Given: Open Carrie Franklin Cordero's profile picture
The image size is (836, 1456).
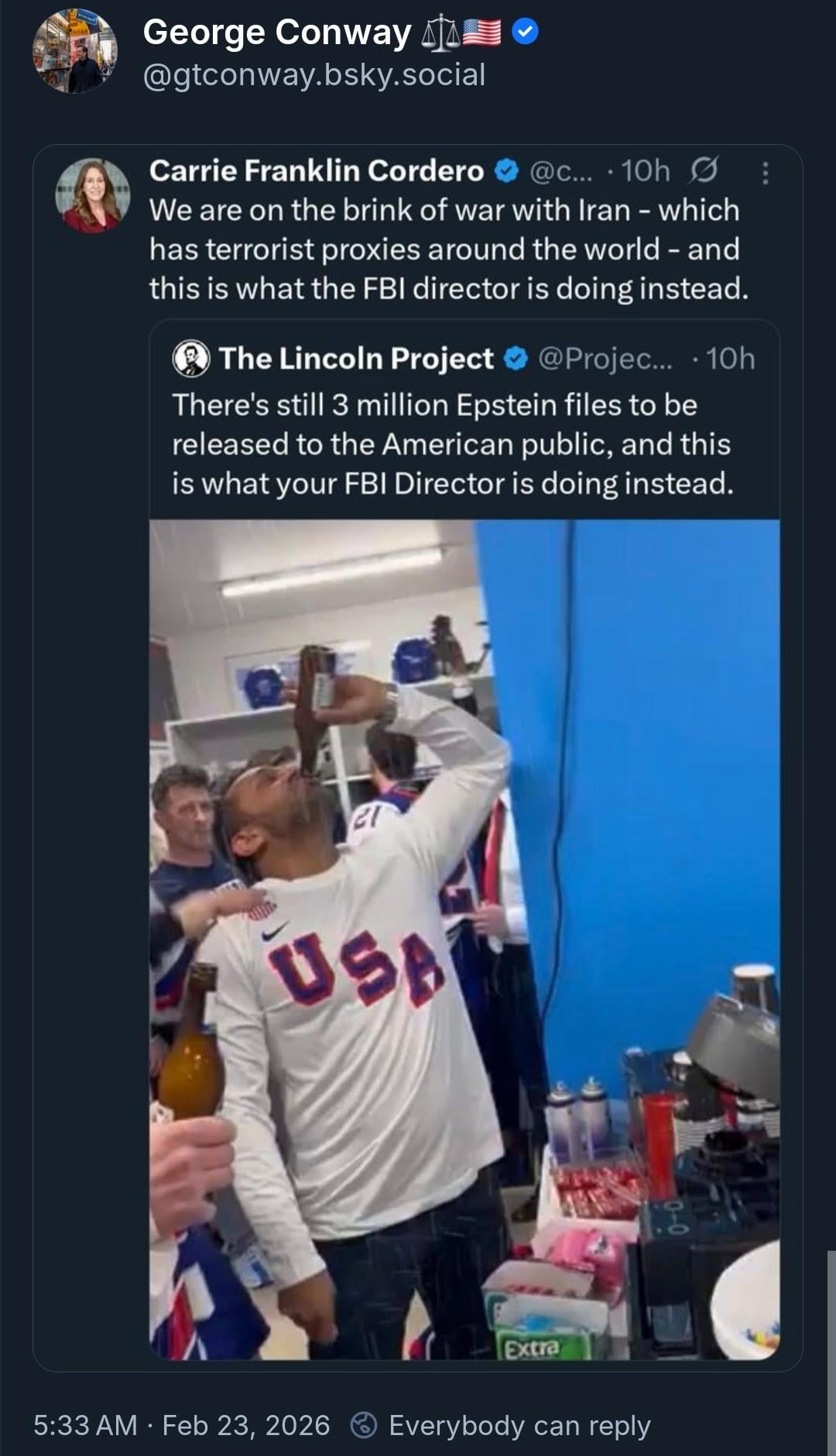Looking at the screenshot, I should (x=93, y=195).
